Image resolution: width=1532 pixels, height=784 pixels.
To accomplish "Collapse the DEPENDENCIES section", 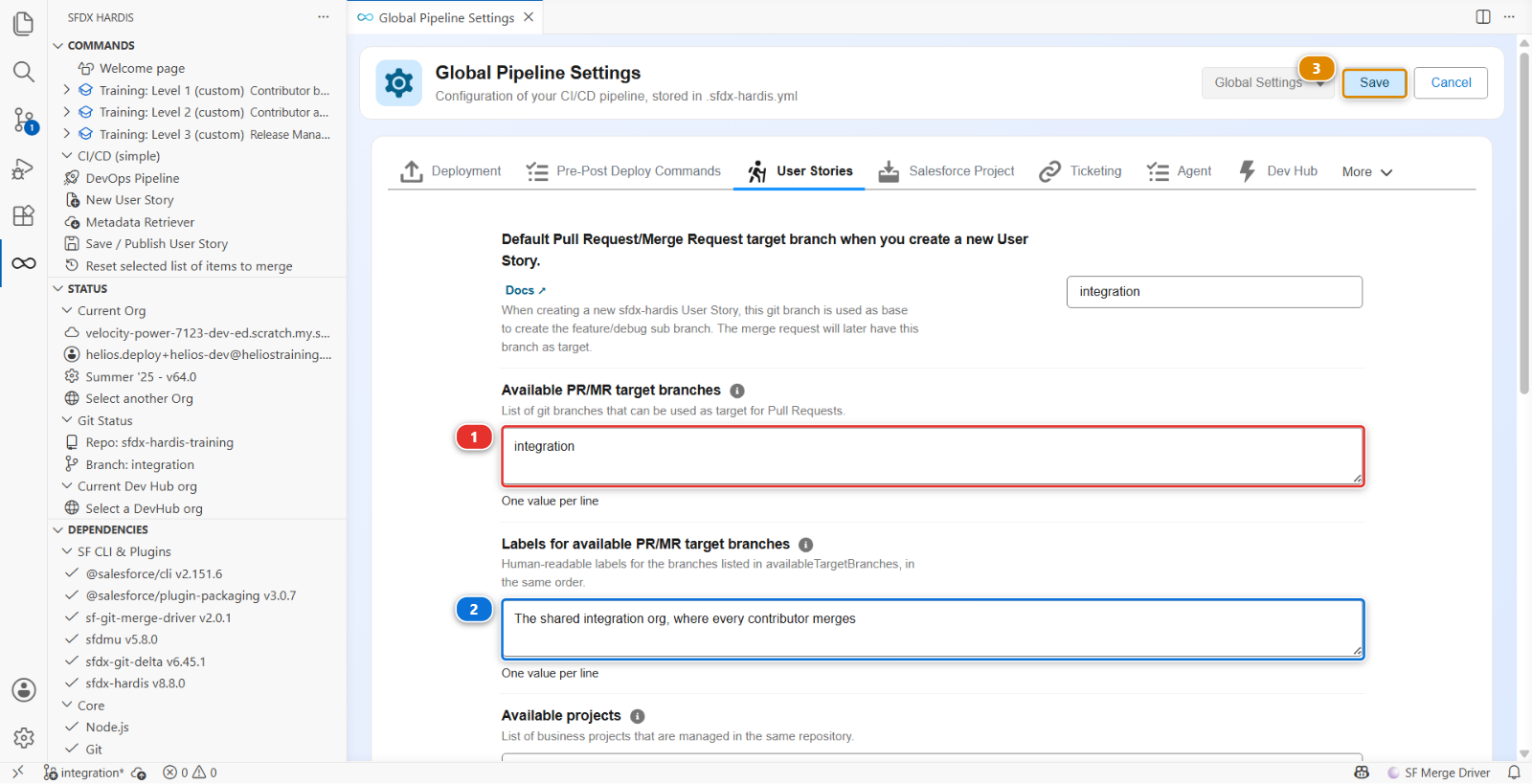I will click(x=58, y=529).
